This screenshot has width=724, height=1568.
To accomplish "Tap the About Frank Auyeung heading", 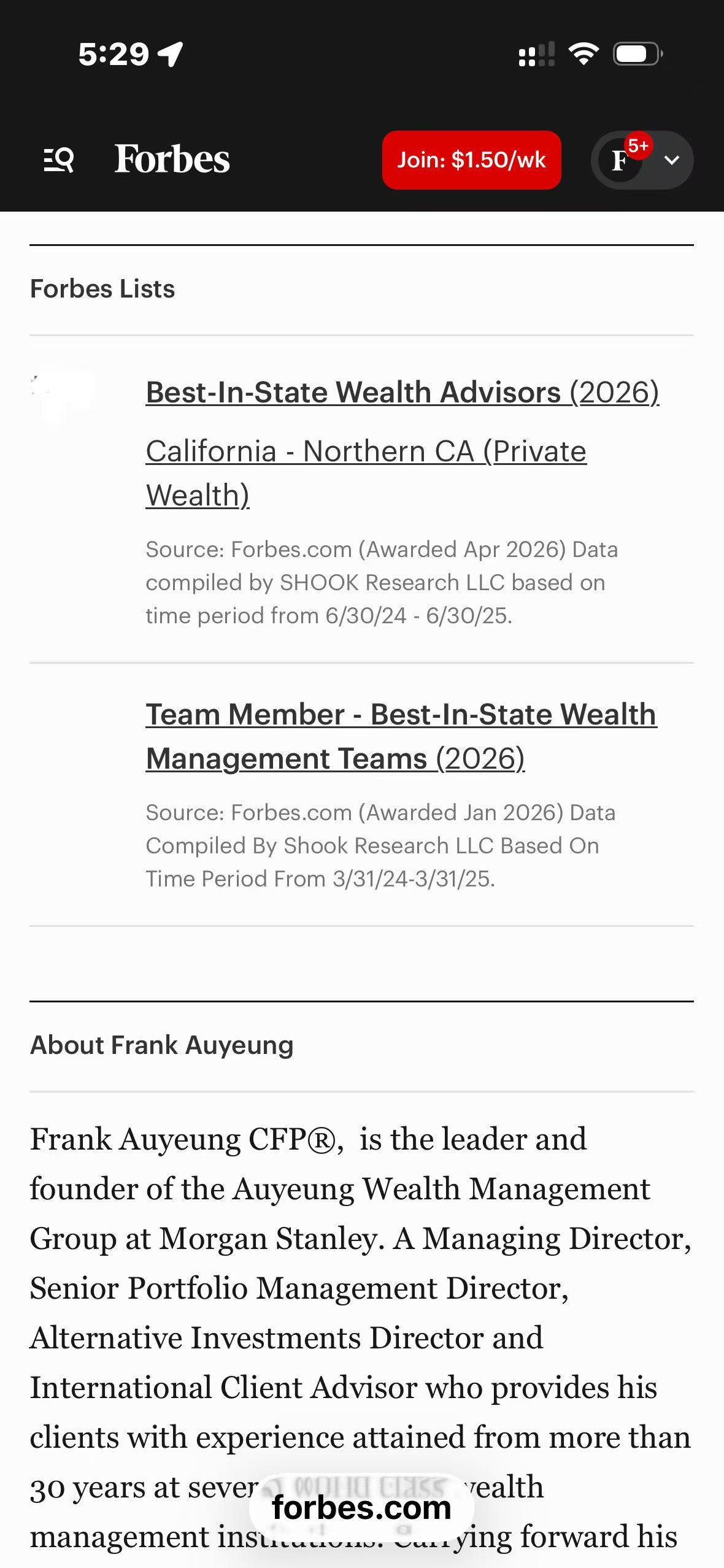I will coord(162,1045).
